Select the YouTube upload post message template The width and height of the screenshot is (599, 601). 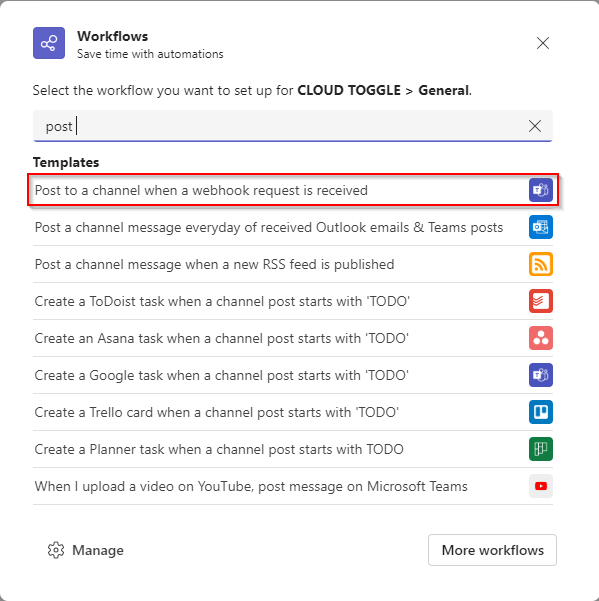pos(293,486)
